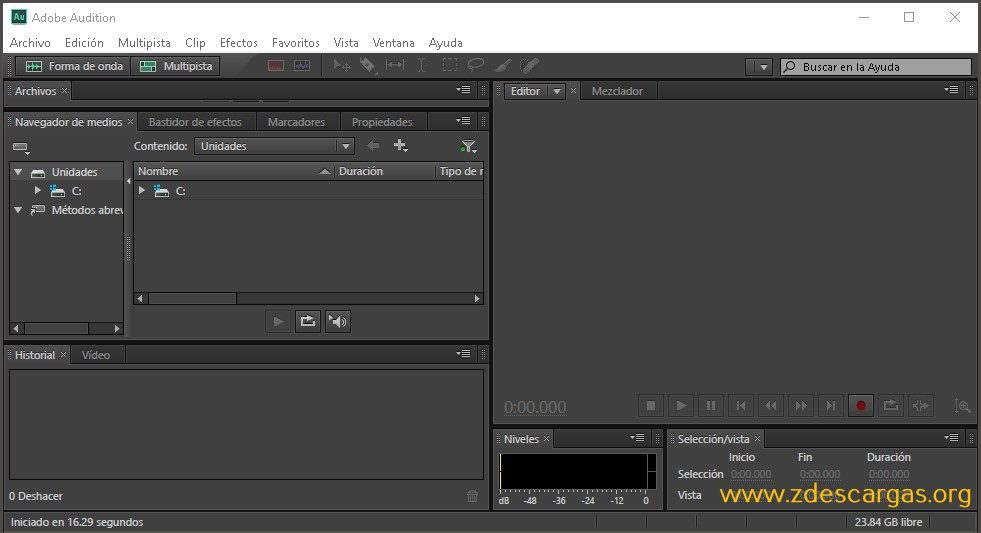The width and height of the screenshot is (981, 533).
Task: Collapse the Unidades tree node
Action: tap(18, 172)
